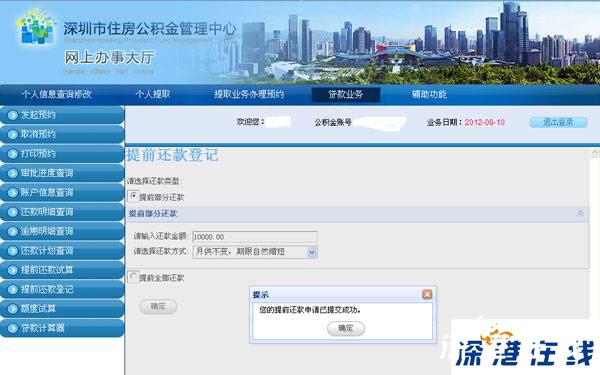This screenshot has height=375, width=600.
Task: Click the 还款金额 input field
Action: tap(255, 236)
